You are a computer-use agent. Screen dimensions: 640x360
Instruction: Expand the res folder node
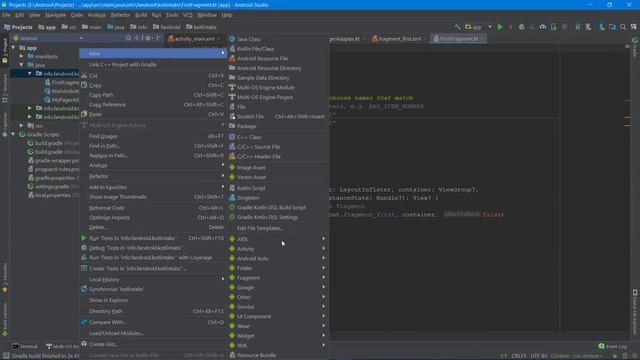tap(21, 125)
